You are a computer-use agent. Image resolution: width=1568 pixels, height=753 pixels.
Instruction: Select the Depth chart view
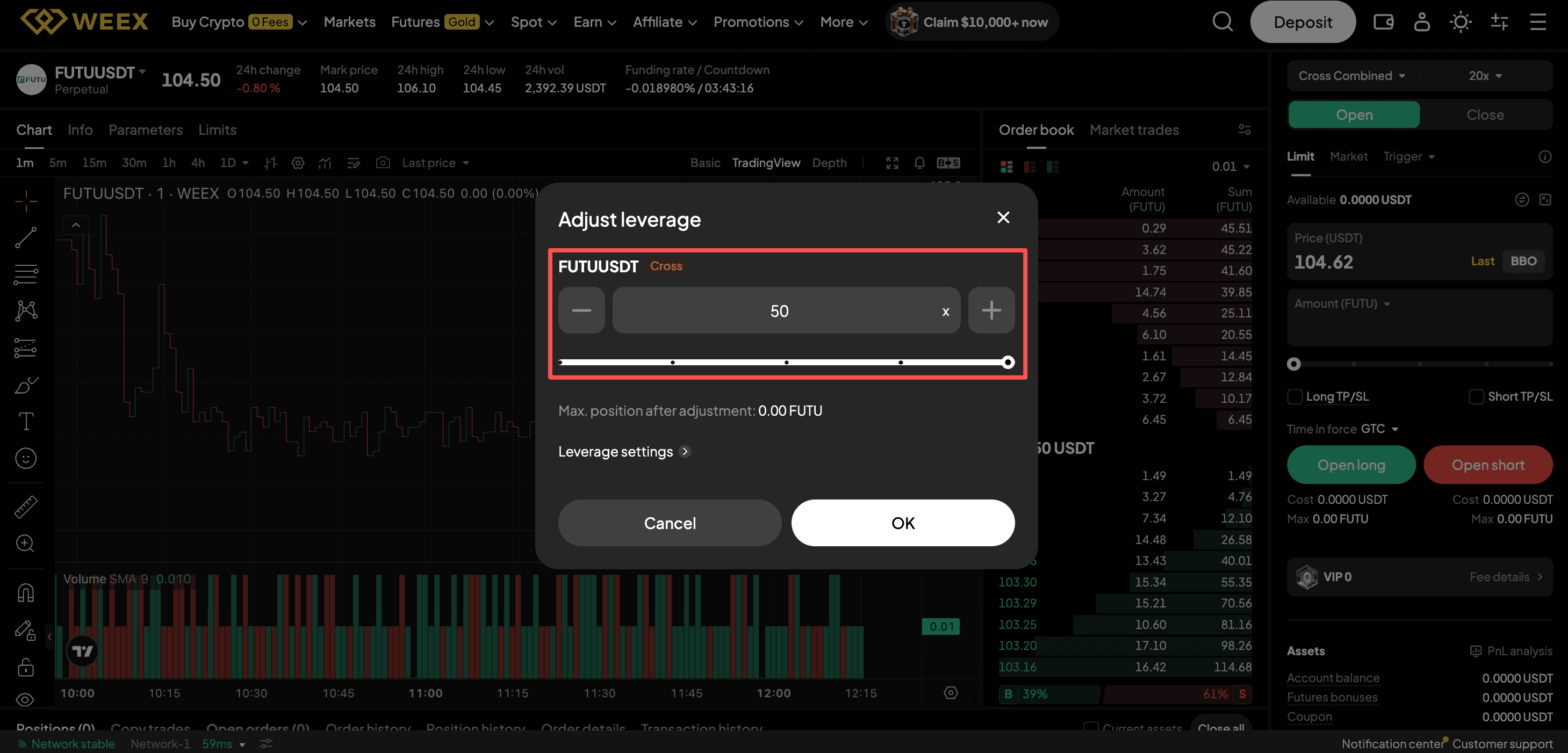coord(829,163)
